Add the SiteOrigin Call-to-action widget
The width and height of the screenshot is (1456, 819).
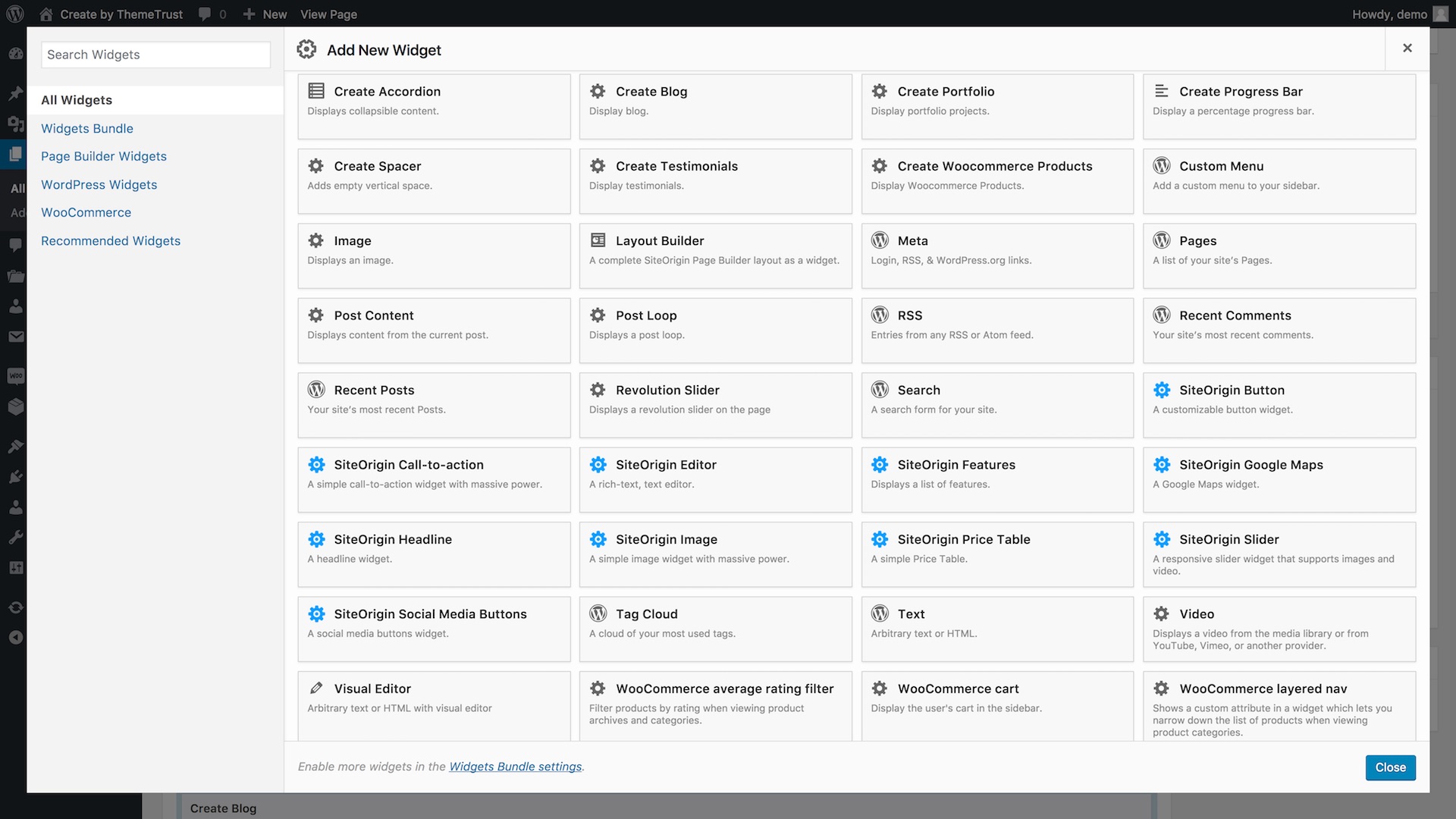click(x=434, y=480)
